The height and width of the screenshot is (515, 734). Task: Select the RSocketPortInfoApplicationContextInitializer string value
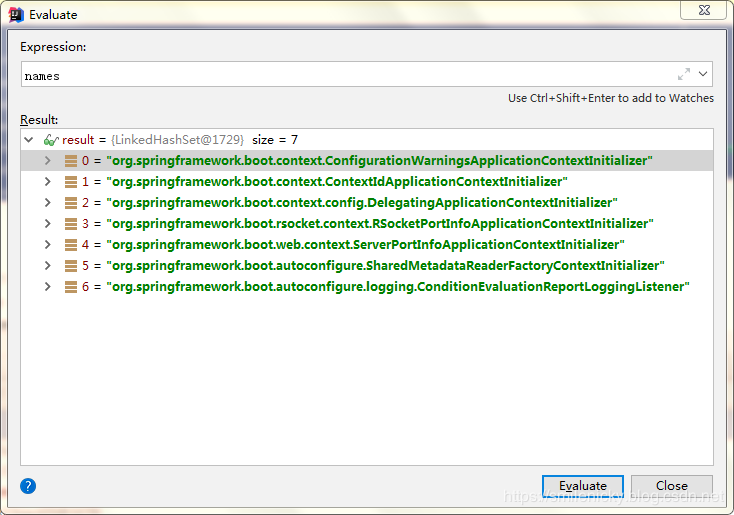(x=380, y=224)
